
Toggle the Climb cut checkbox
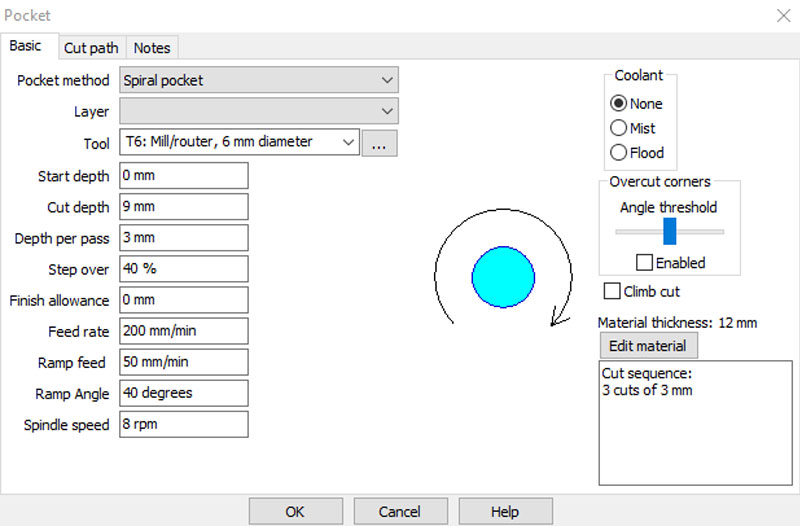coord(612,292)
